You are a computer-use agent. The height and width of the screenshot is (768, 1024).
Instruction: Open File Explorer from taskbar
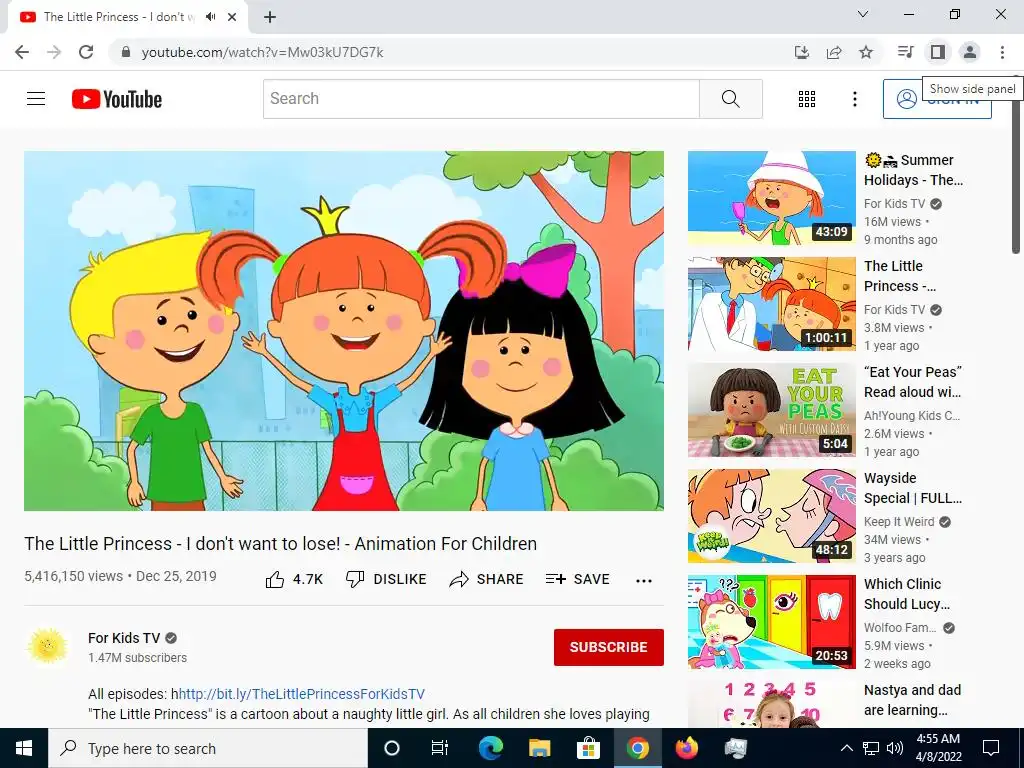pyautogui.click(x=539, y=748)
